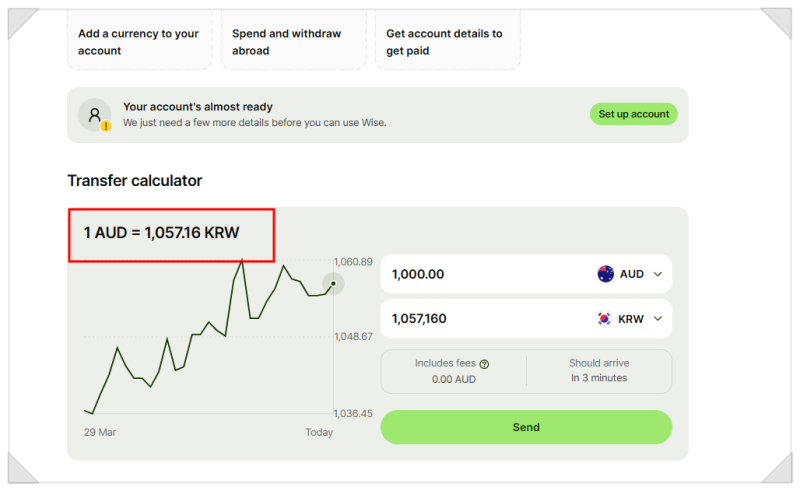The width and height of the screenshot is (800, 491).
Task: Open Get account details to get paid card
Action: coord(448,41)
